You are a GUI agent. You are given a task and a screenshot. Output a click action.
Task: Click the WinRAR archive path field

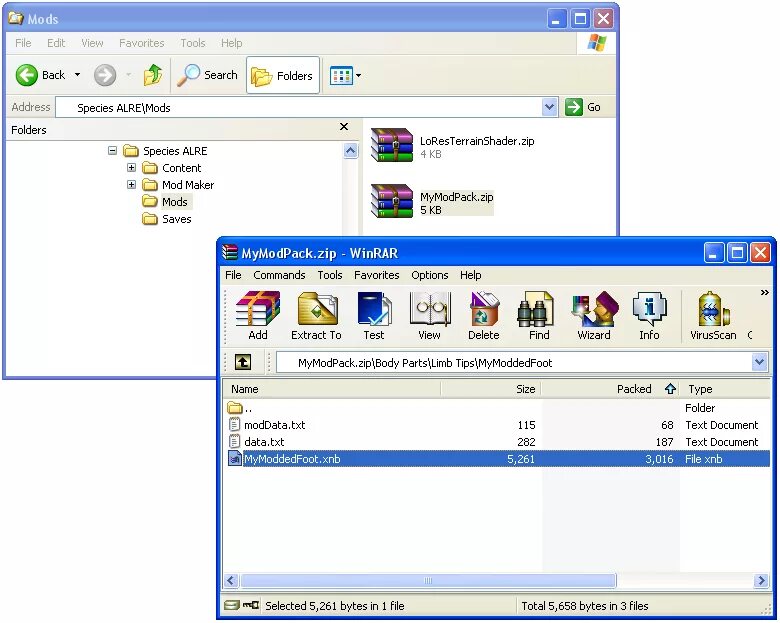click(x=514, y=362)
